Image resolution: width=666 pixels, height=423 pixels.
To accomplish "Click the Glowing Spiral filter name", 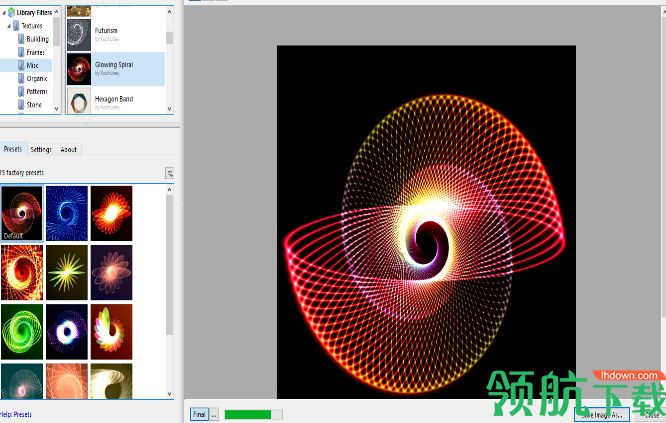I will pos(114,65).
